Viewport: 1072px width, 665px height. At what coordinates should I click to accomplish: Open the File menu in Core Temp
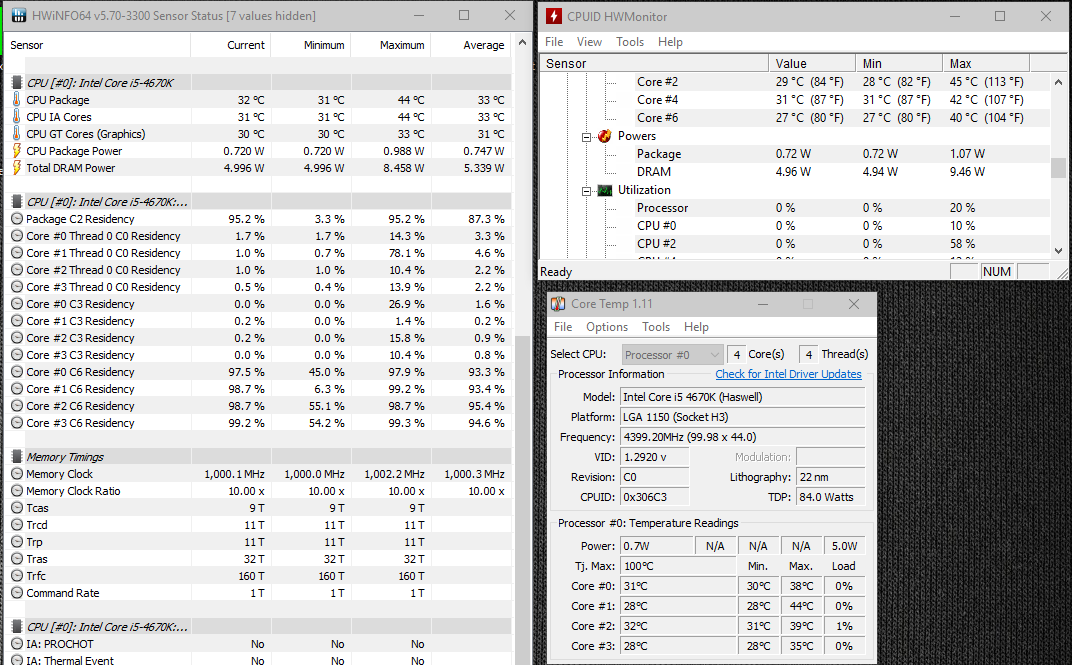pos(563,327)
